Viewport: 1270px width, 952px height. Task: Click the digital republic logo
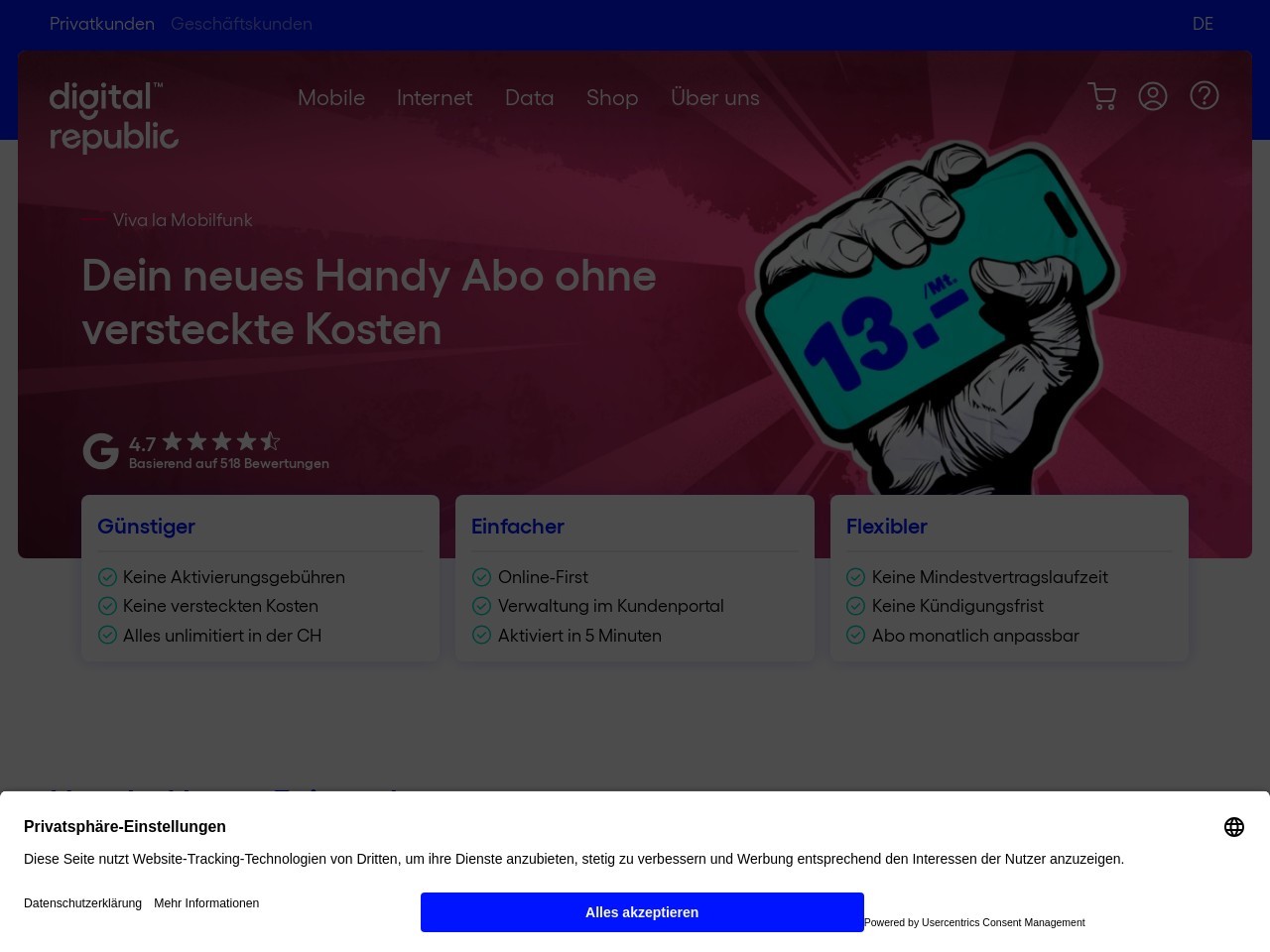(x=114, y=117)
